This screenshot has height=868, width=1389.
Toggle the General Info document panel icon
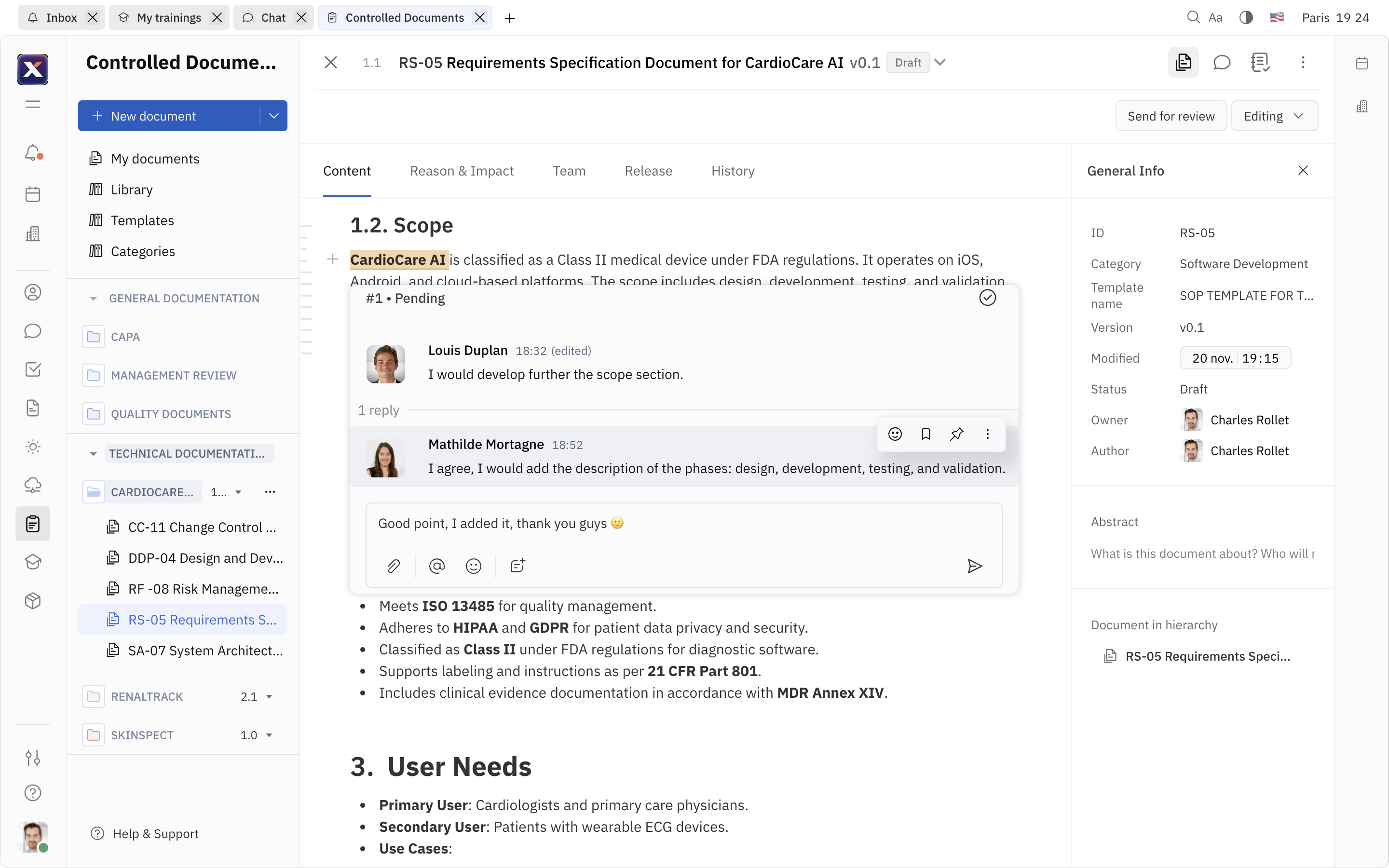pos(1184,62)
